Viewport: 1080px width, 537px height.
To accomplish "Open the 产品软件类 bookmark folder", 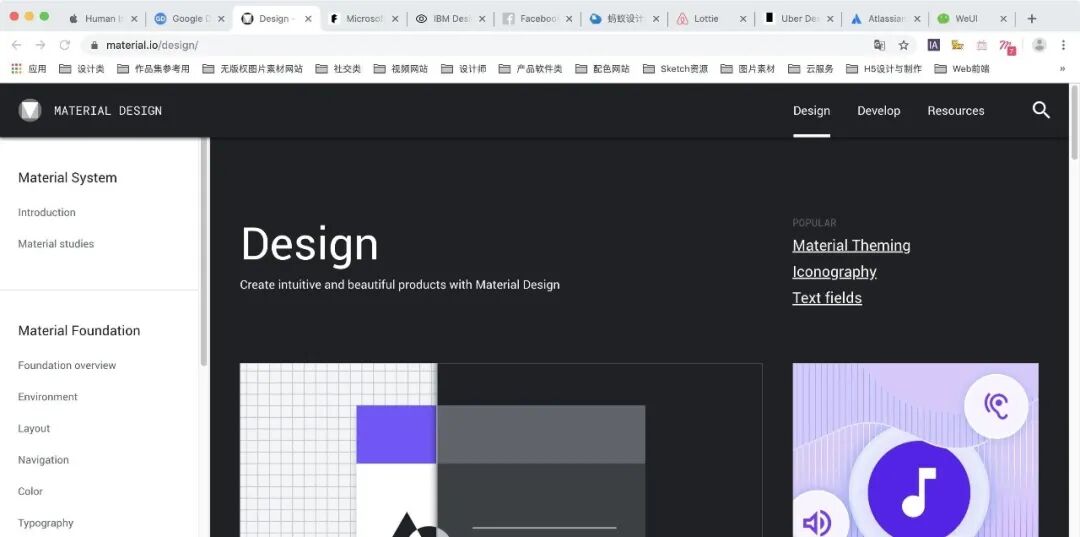I will click(x=530, y=69).
